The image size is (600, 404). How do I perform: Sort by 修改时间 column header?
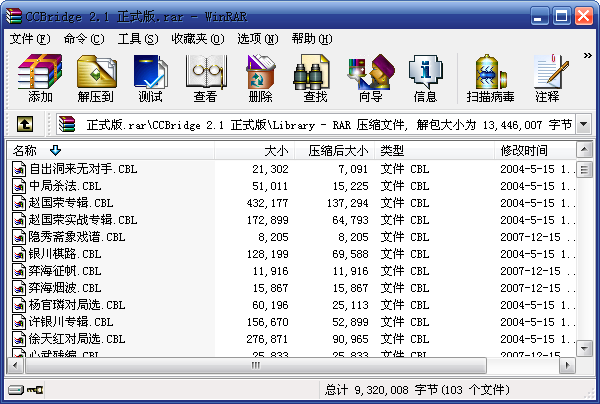point(535,151)
